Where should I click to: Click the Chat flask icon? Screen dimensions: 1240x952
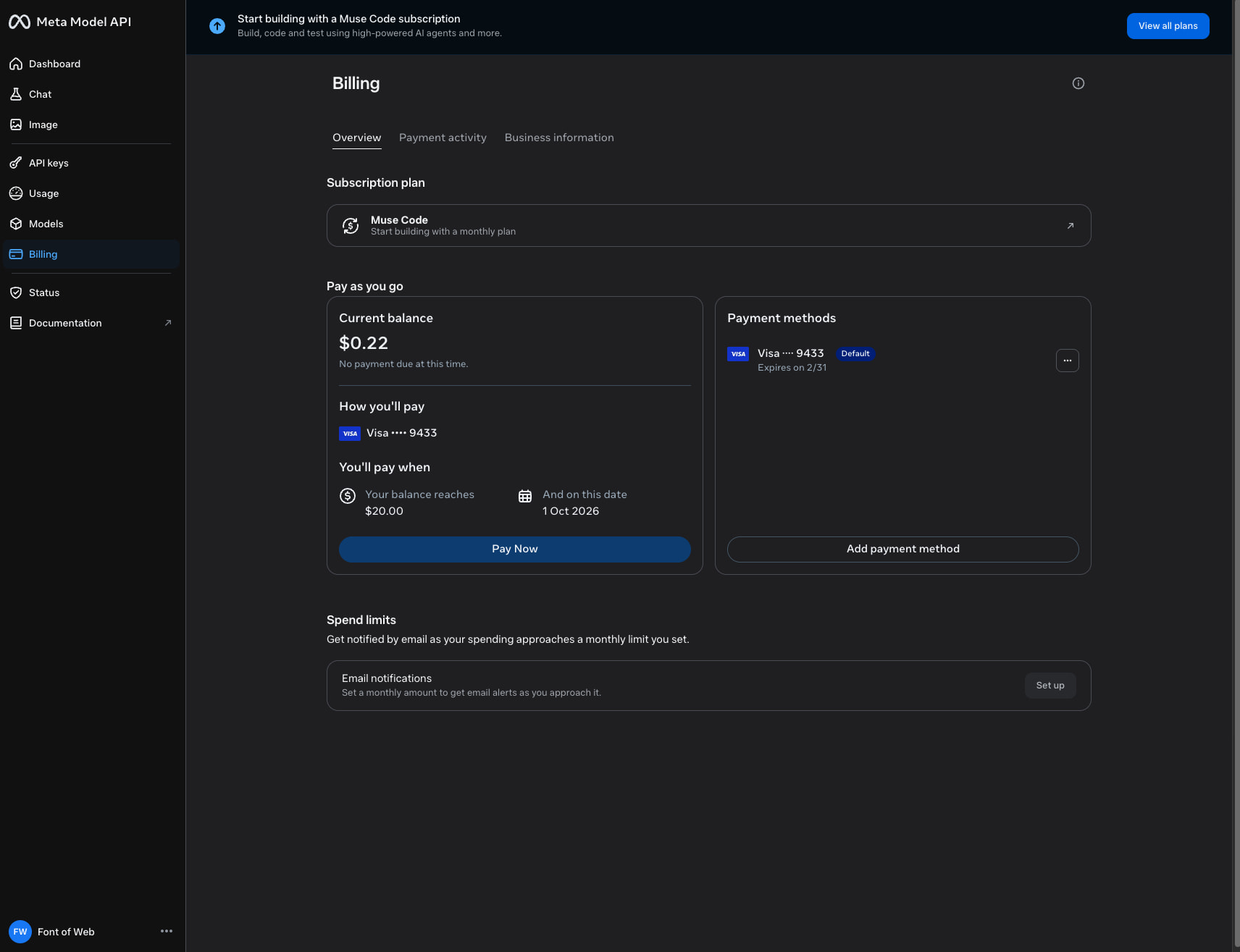[x=16, y=94]
